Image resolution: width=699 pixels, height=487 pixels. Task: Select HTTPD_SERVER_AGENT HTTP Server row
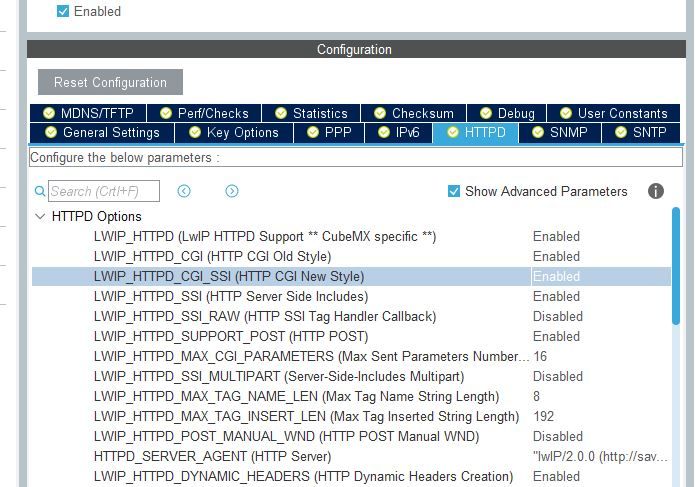click(351, 457)
